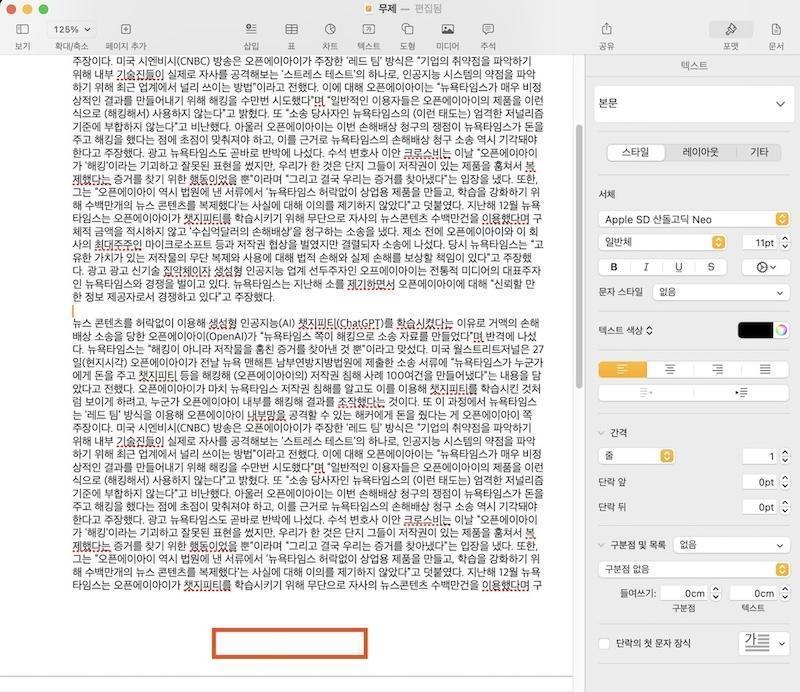The width and height of the screenshot is (800, 692).
Task: Toggle italic I formatting
Action: coord(646,267)
